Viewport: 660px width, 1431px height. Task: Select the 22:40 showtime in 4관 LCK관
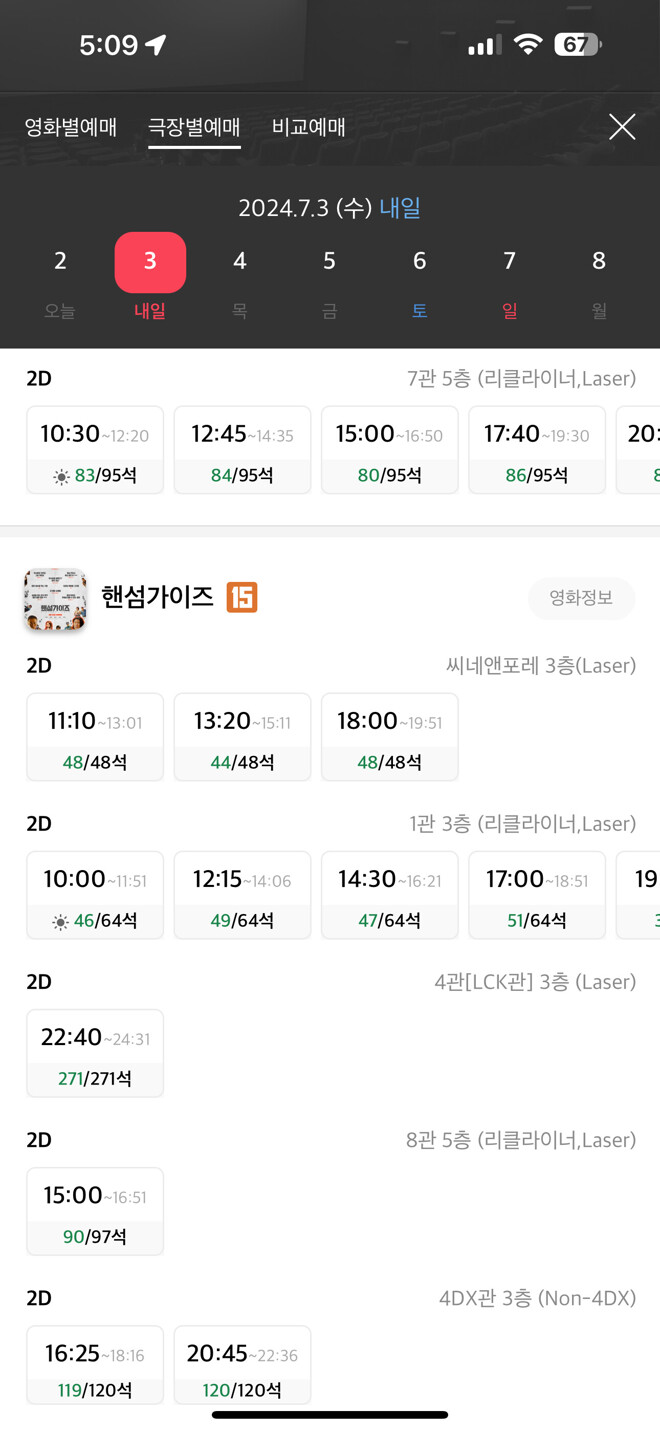tap(95, 1052)
